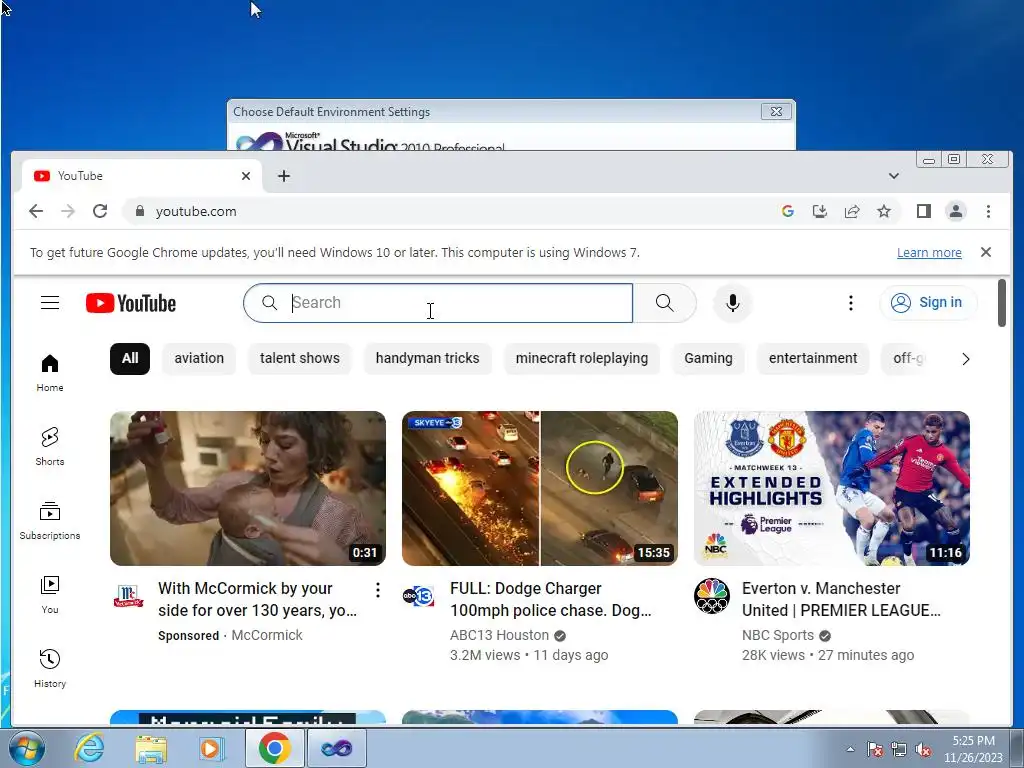1024x768 pixels.
Task: Click the install app icon in address bar
Action: coord(820,211)
